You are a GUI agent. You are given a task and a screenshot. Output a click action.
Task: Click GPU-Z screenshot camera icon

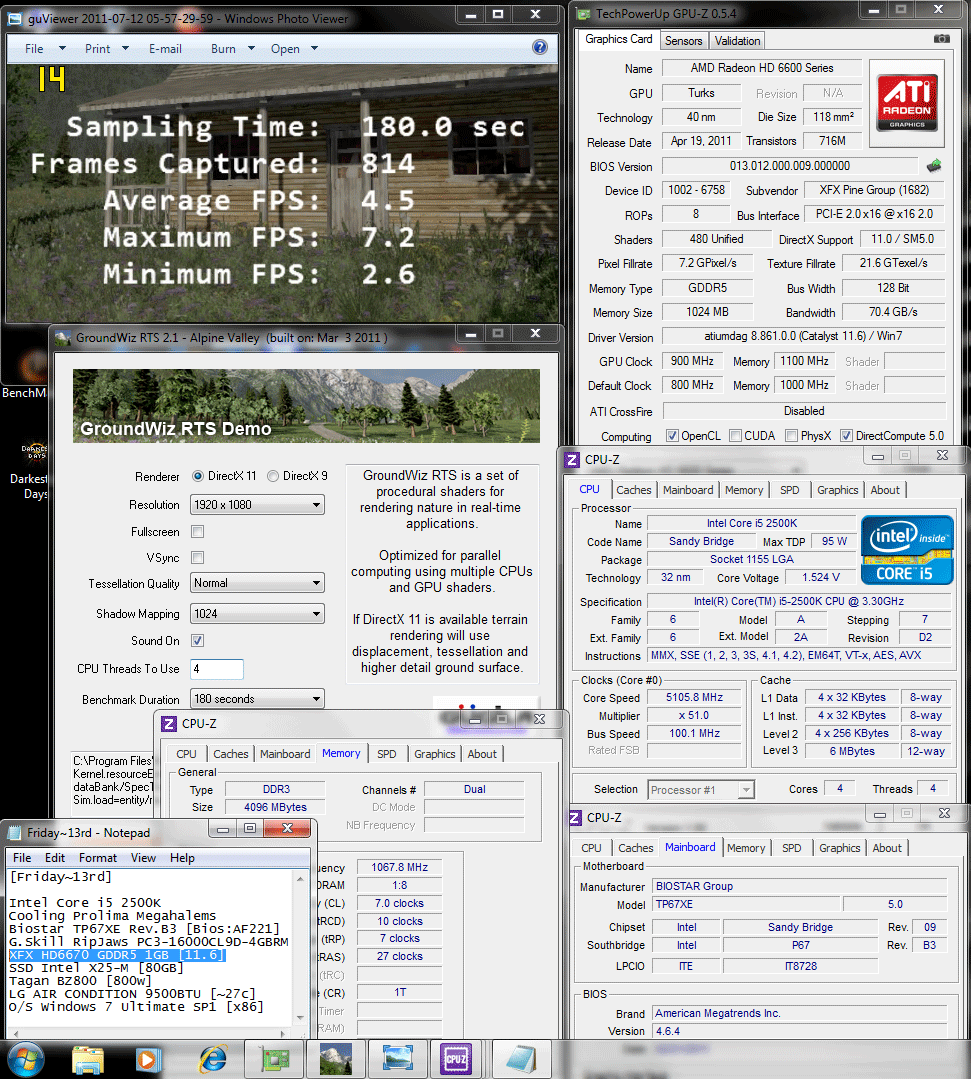tap(942, 39)
